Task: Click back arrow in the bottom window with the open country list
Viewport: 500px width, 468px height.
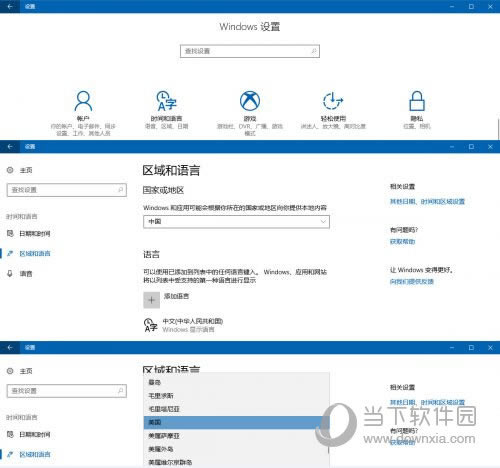Action: (10, 347)
